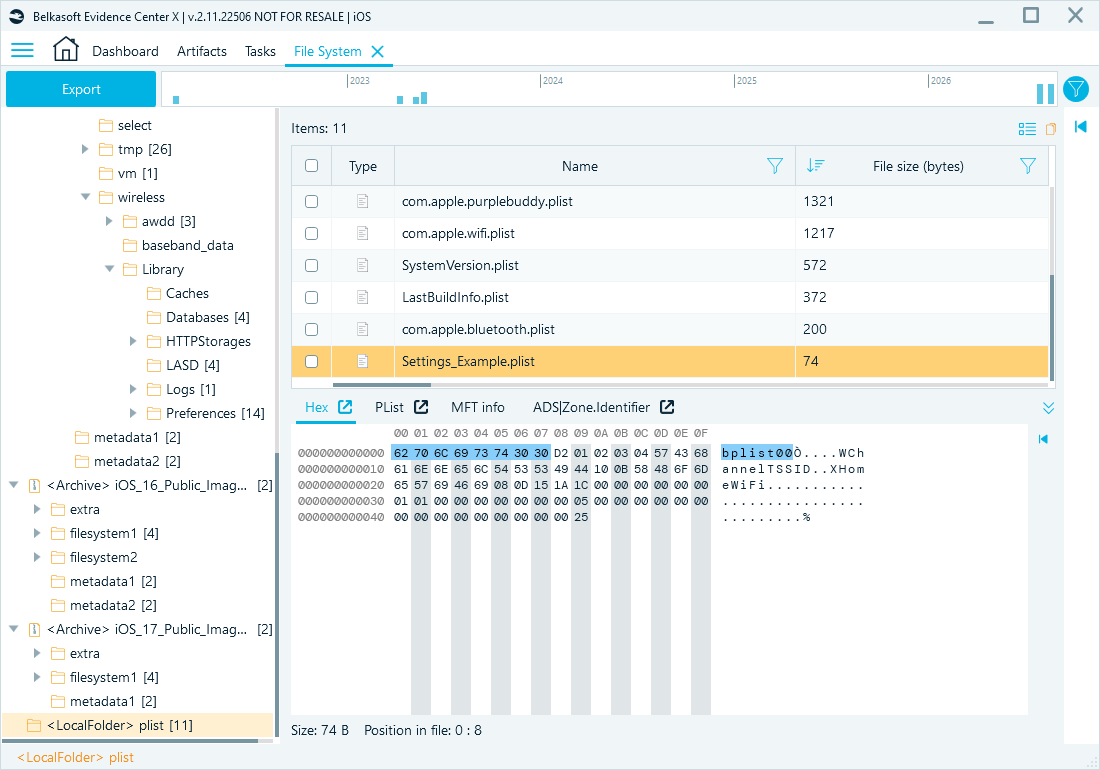Check SystemVersion.plist checkbox

click(x=311, y=266)
